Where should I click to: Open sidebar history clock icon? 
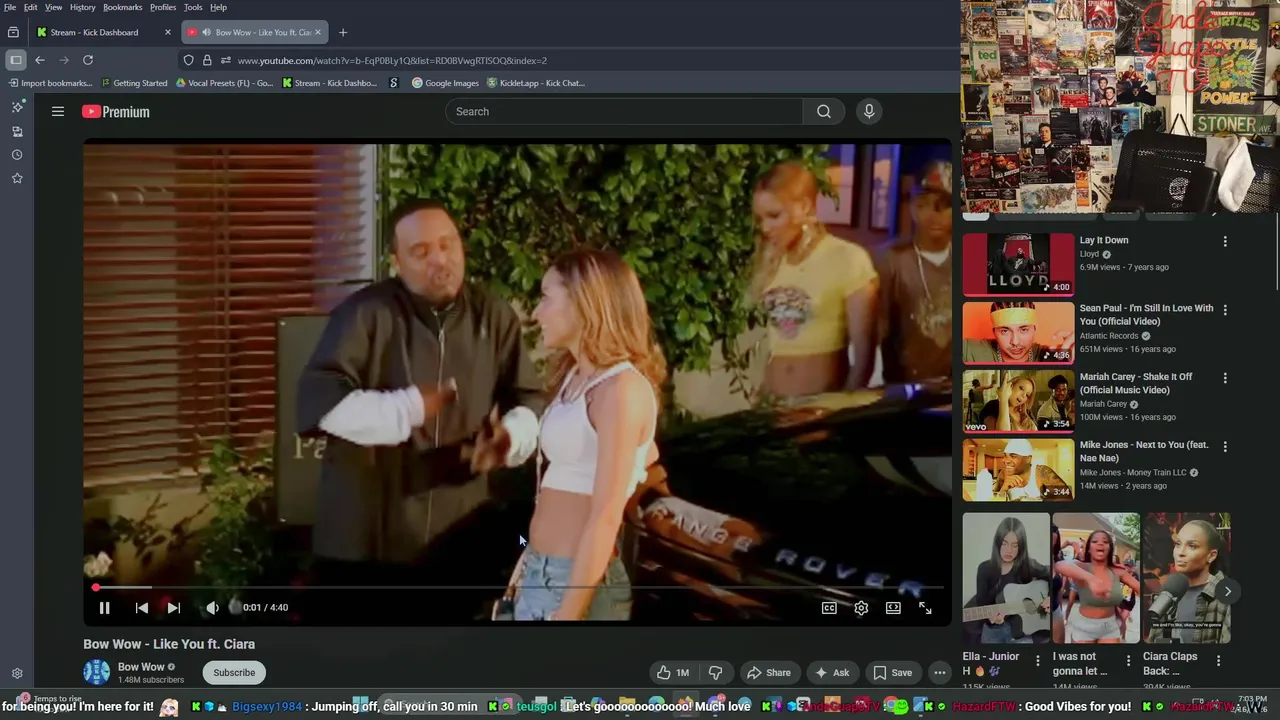17,155
